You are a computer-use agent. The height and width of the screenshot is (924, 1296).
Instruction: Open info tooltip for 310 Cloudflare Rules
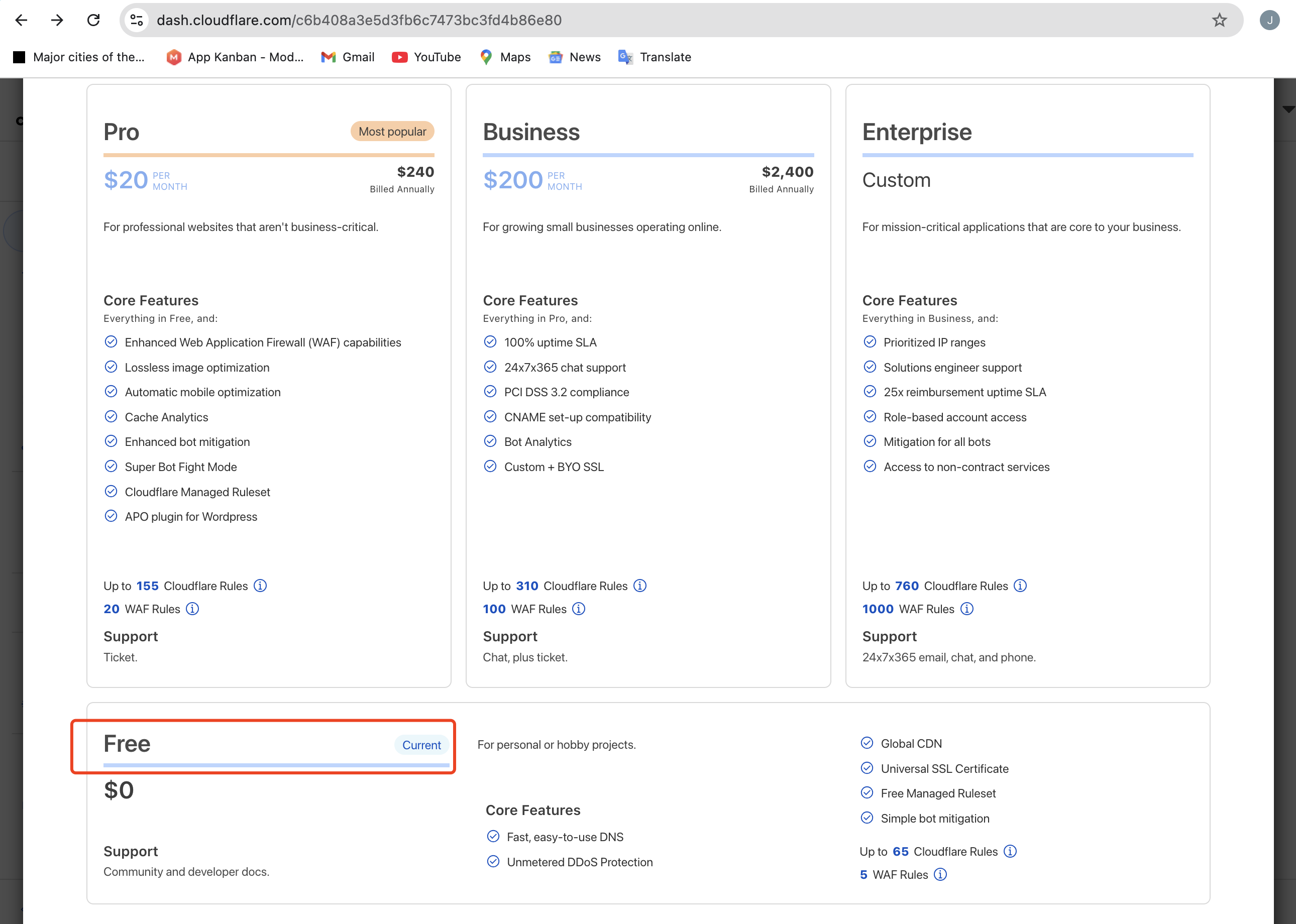pos(640,586)
